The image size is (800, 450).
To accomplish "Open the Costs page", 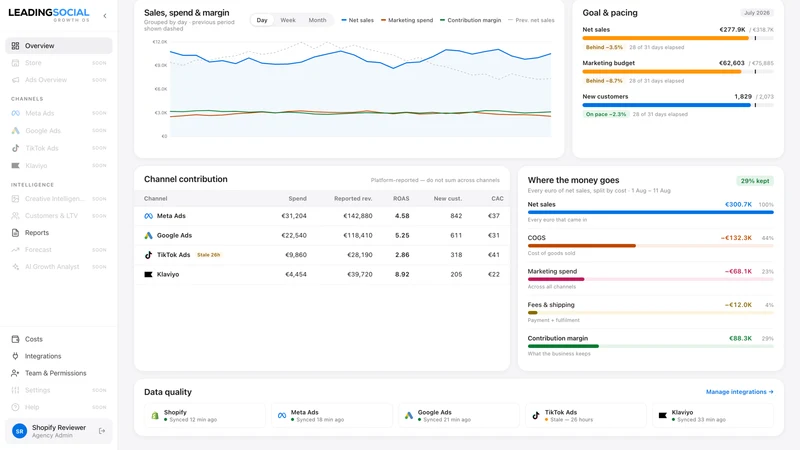I will (x=59, y=339).
